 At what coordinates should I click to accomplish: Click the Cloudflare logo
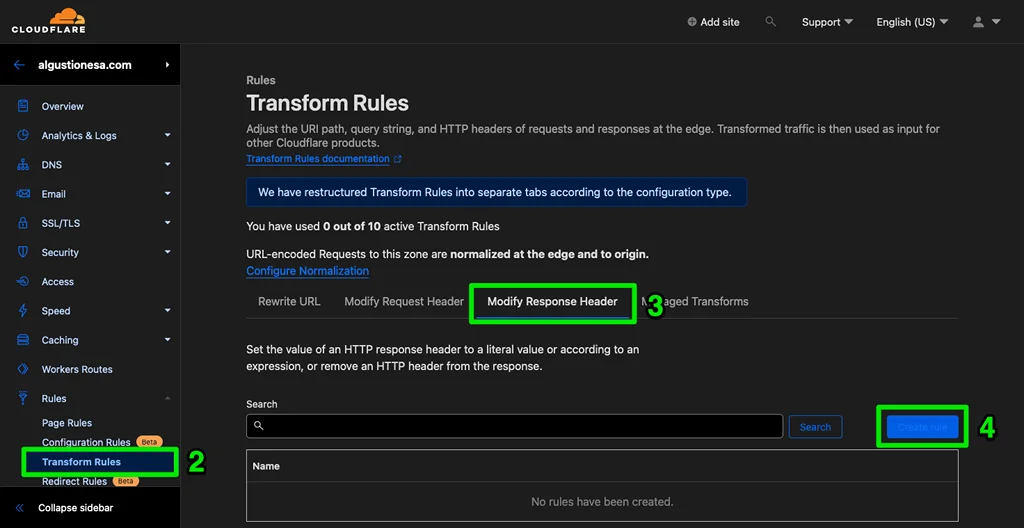click(48, 20)
